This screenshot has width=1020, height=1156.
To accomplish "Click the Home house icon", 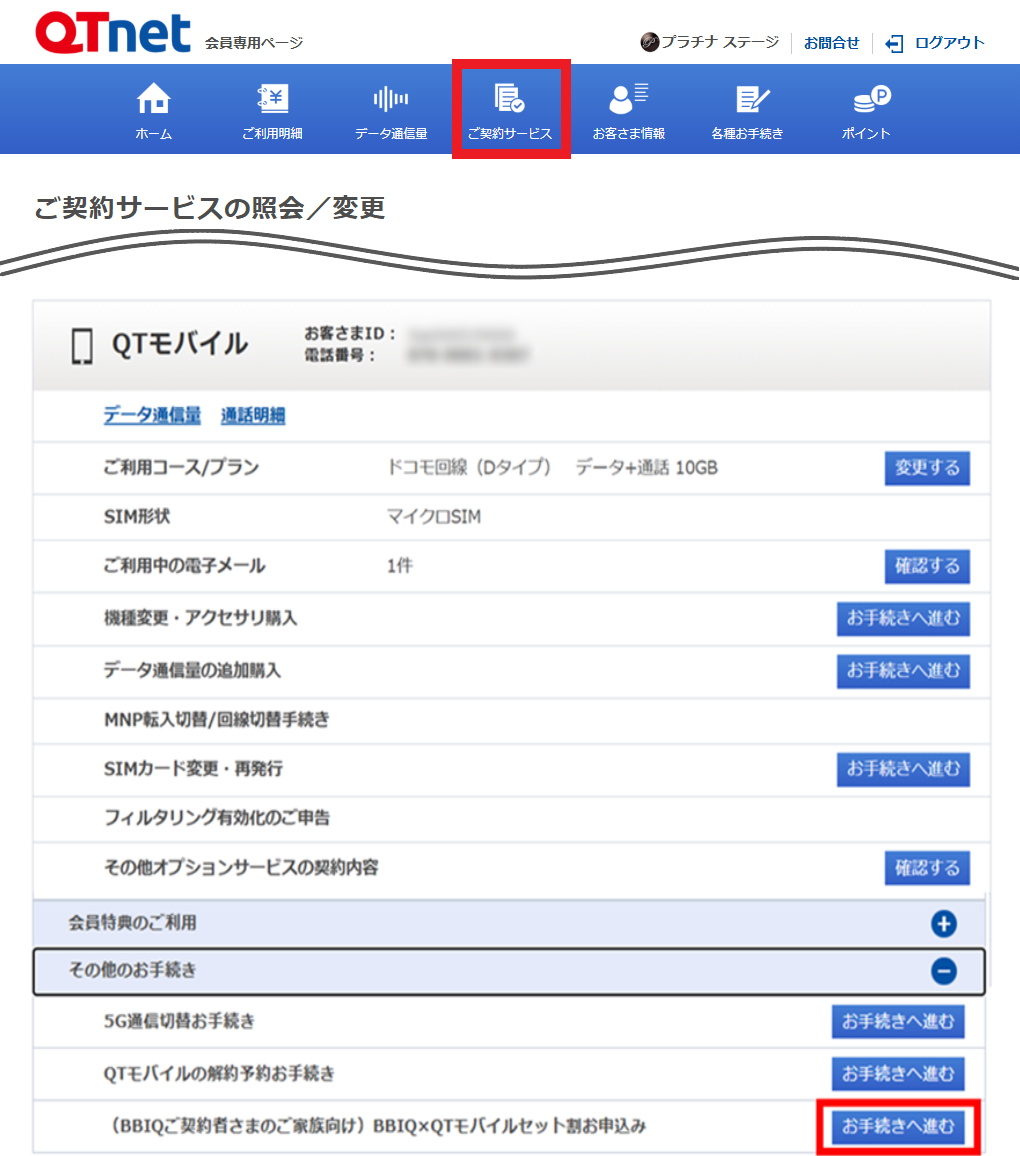I will click(x=153, y=99).
